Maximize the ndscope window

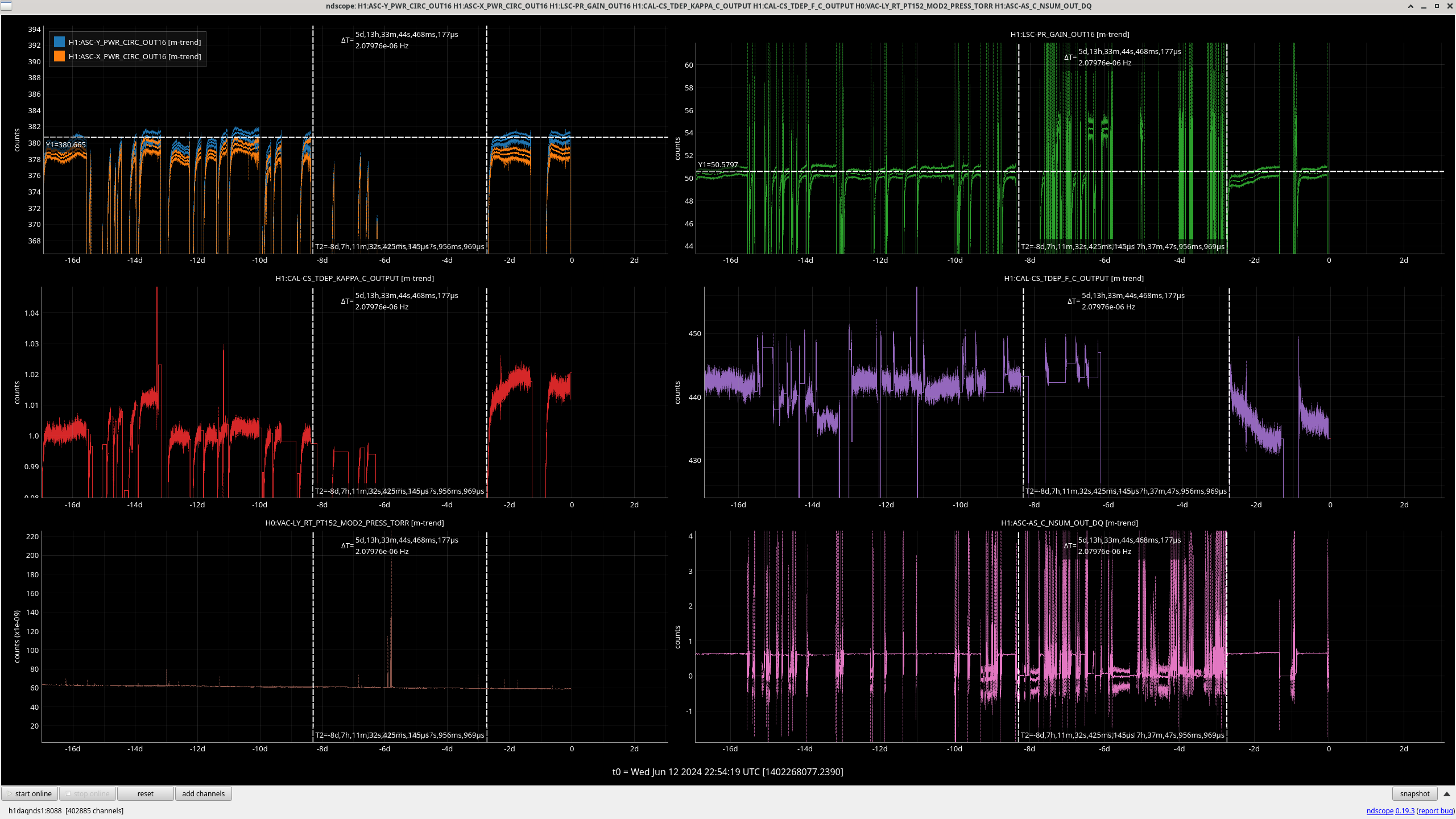pos(1437,6)
